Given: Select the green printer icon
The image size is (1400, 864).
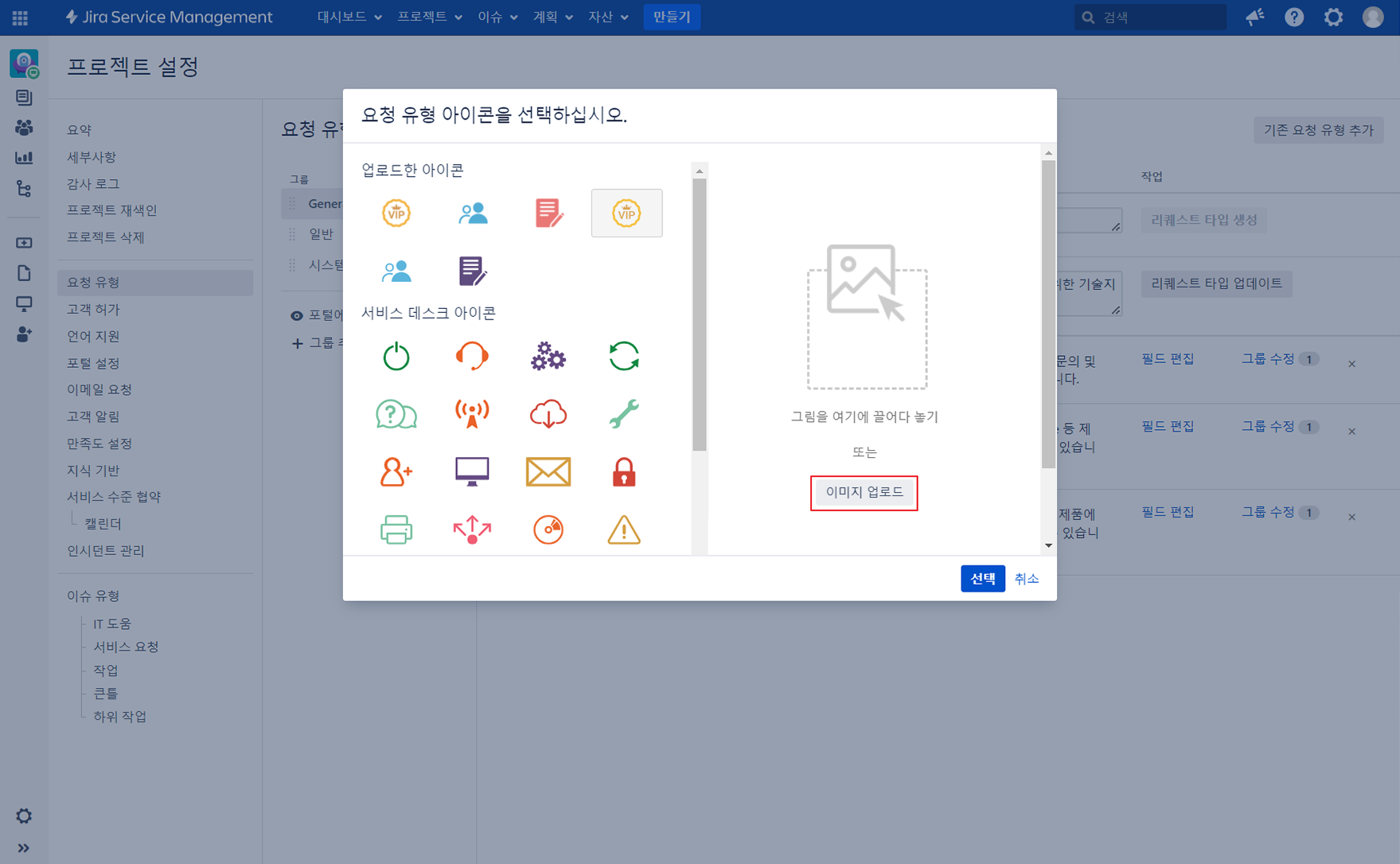Looking at the screenshot, I should click(396, 530).
